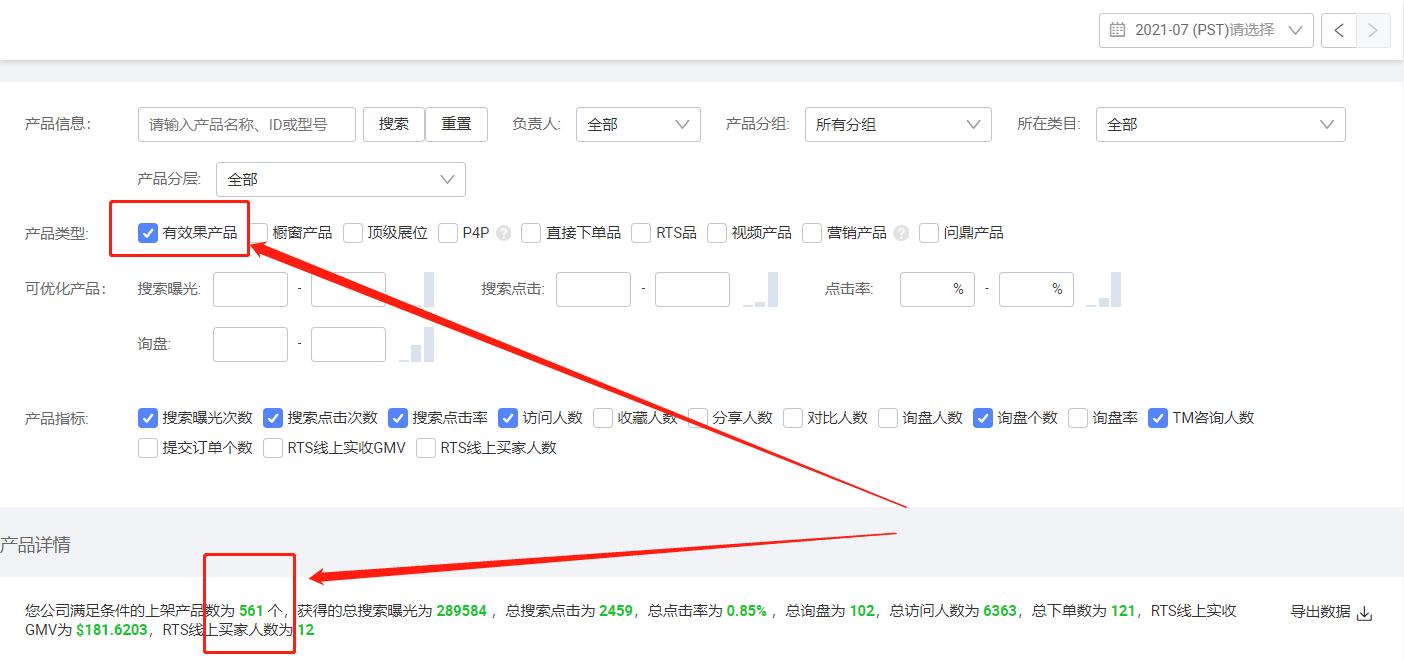The height and width of the screenshot is (661, 1404).
Task: Uncheck the TM咨询人数 metric checkbox
Action: coord(1158,418)
